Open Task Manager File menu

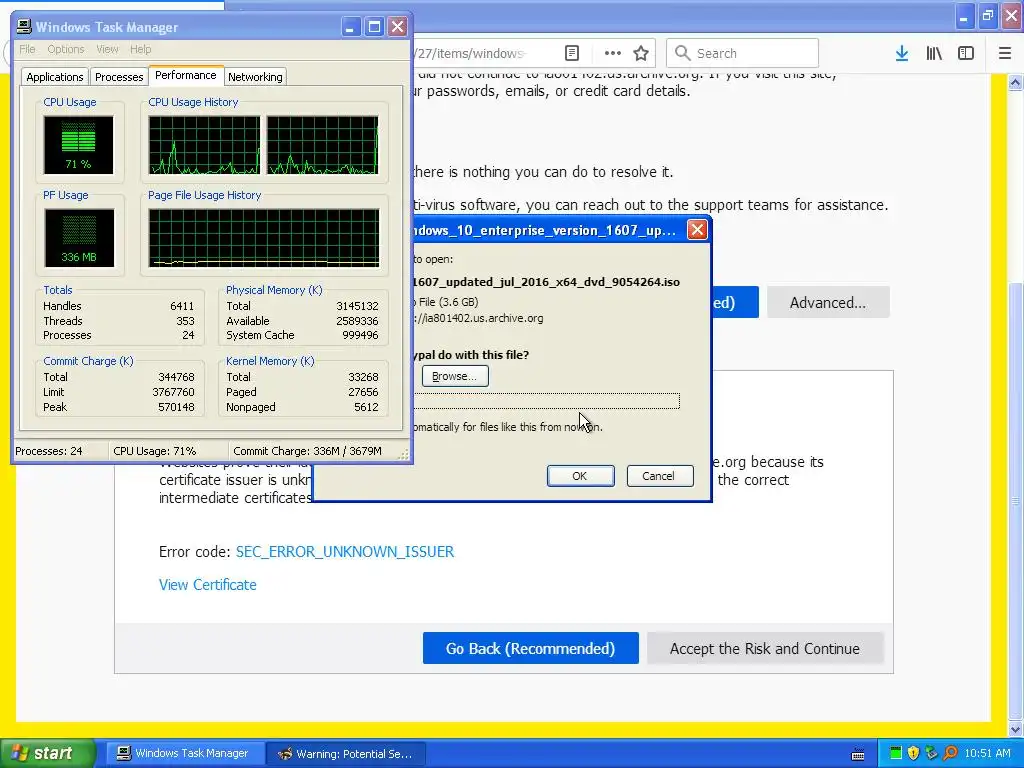pyautogui.click(x=27, y=49)
